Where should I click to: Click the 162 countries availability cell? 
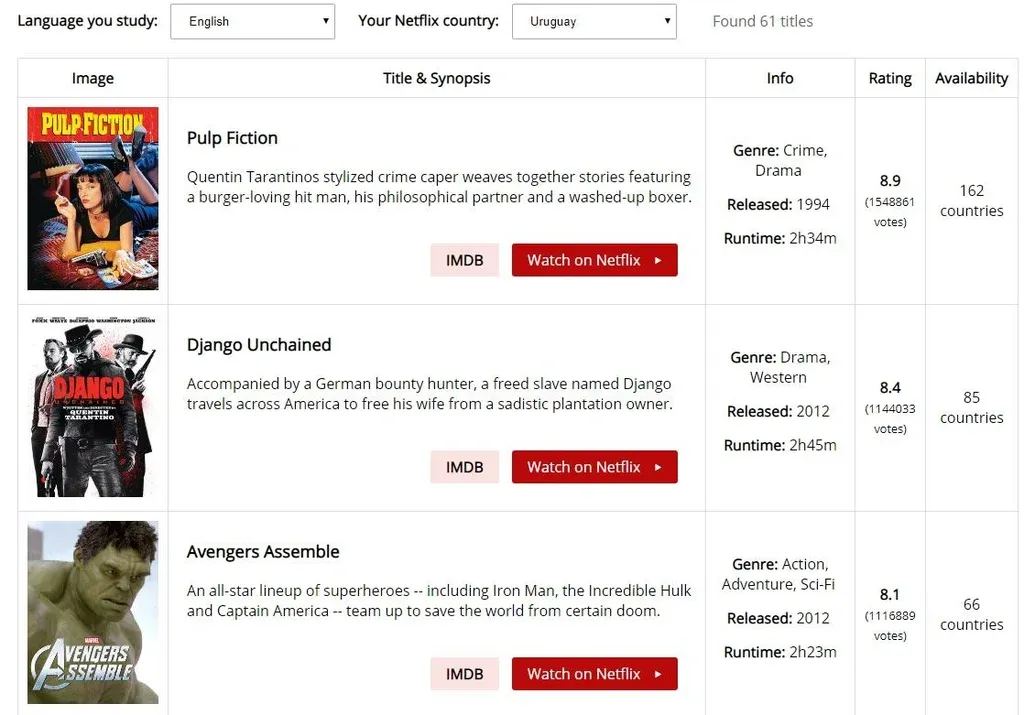972,200
